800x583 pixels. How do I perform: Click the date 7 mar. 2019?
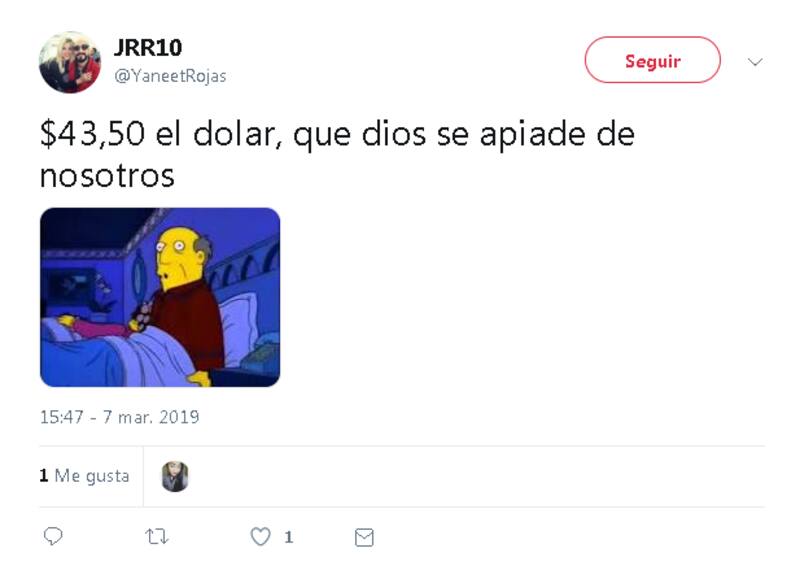click(x=151, y=417)
